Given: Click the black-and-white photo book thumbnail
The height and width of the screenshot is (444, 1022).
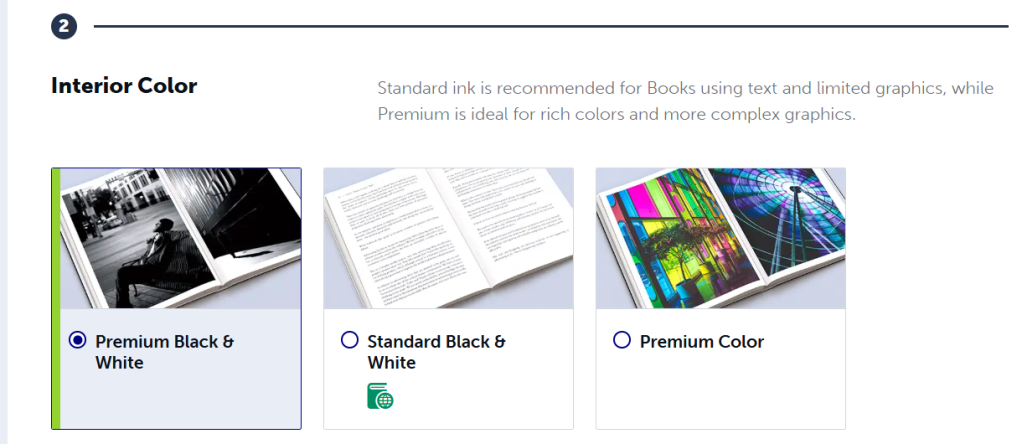Looking at the screenshot, I should pyautogui.click(x=180, y=238).
